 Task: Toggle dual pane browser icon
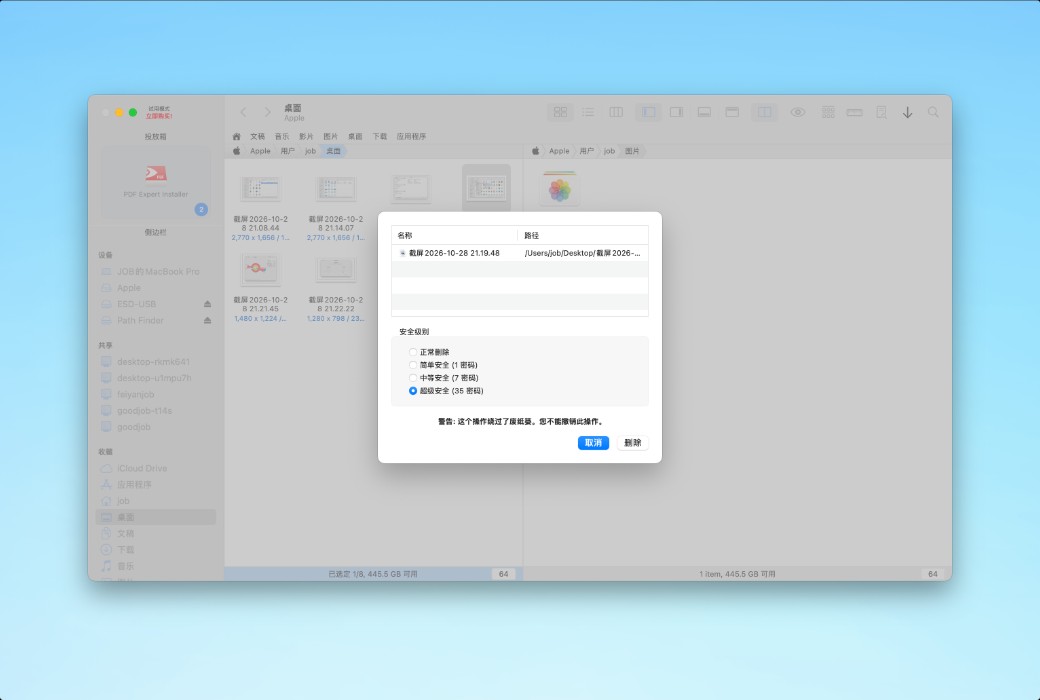[x=765, y=112]
